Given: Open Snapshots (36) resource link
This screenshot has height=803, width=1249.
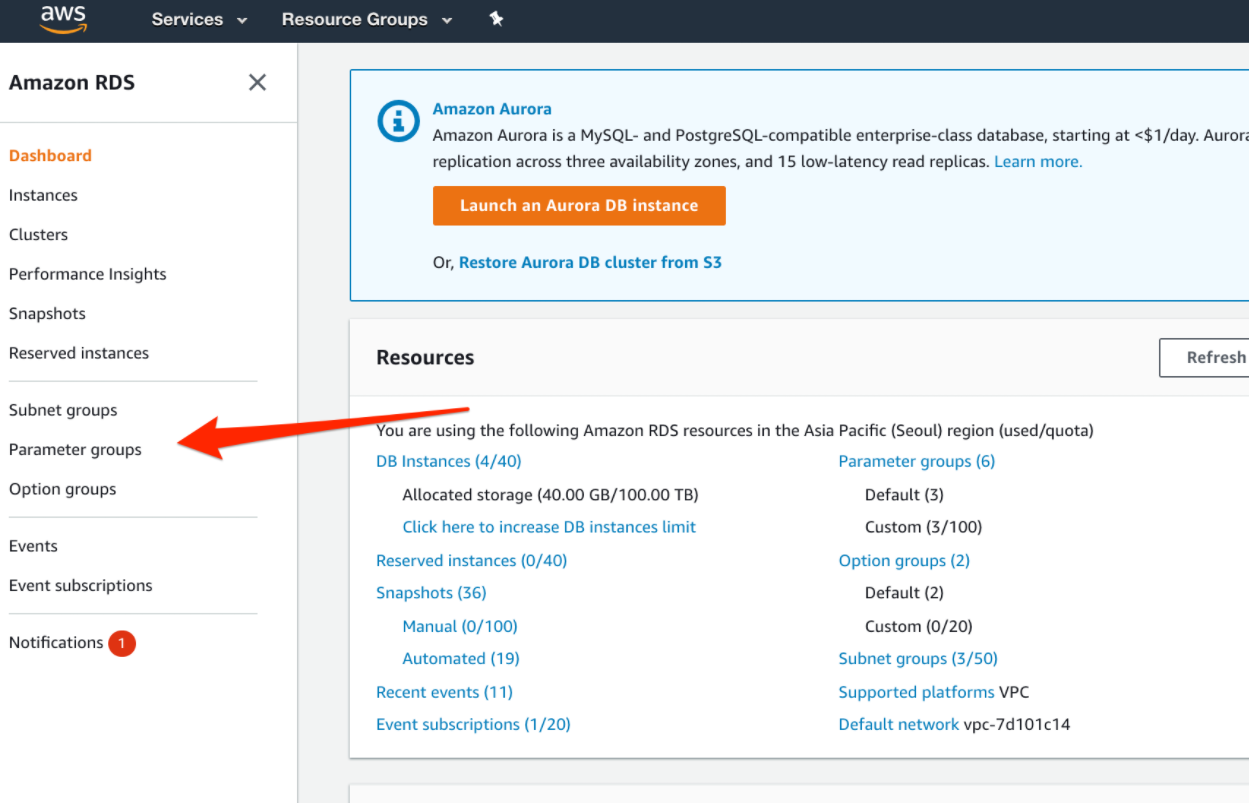Looking at the screenshot, I should (431, 593).
